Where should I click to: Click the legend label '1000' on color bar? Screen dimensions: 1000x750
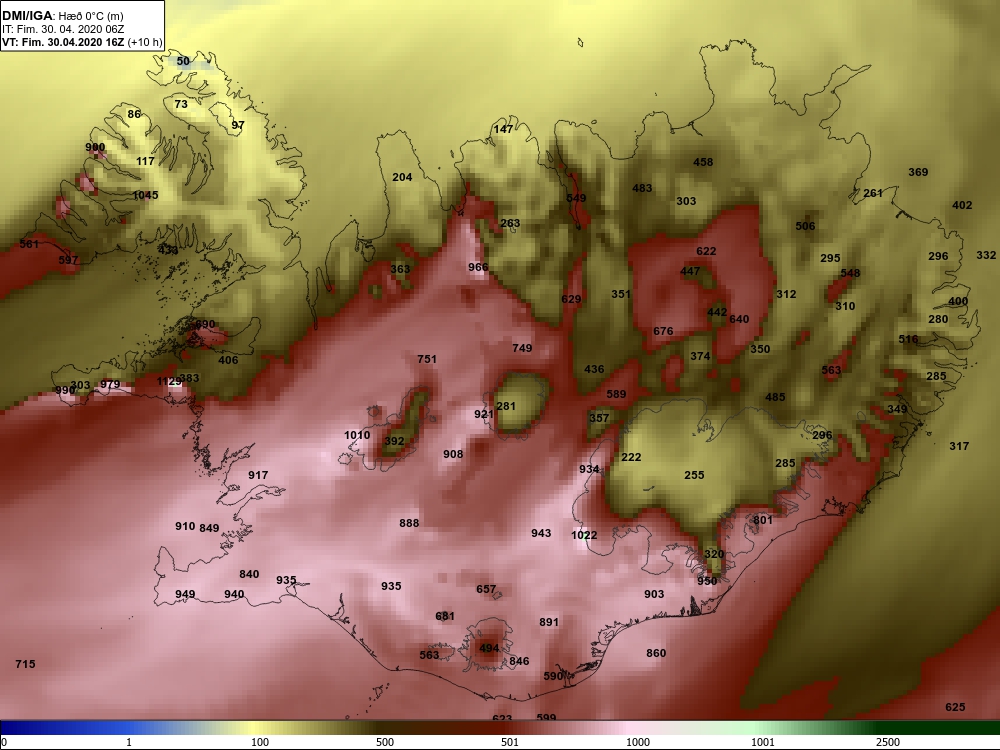tap(638, 742)
